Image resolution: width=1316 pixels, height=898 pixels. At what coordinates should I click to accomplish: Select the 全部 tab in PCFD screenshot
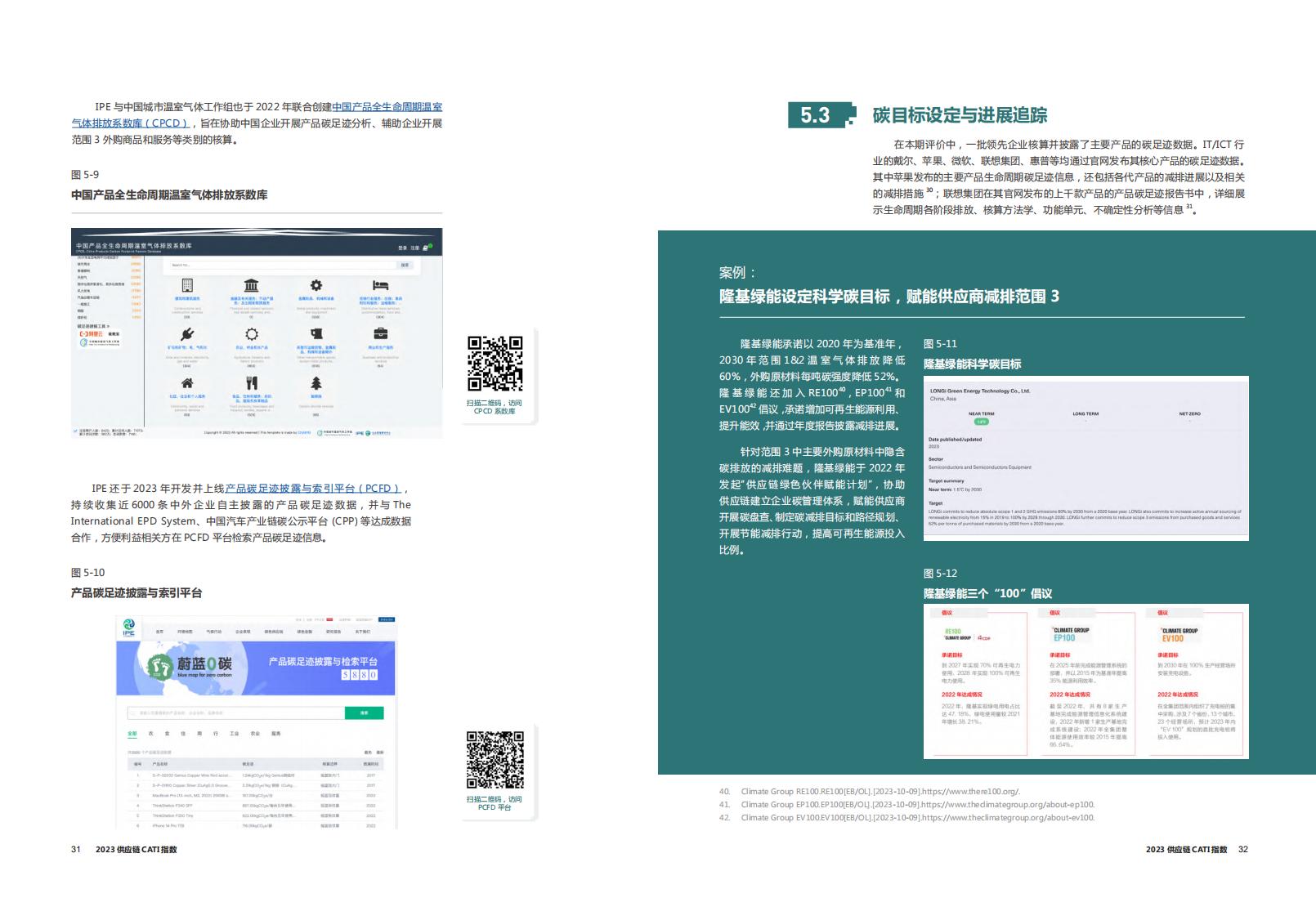132,734
